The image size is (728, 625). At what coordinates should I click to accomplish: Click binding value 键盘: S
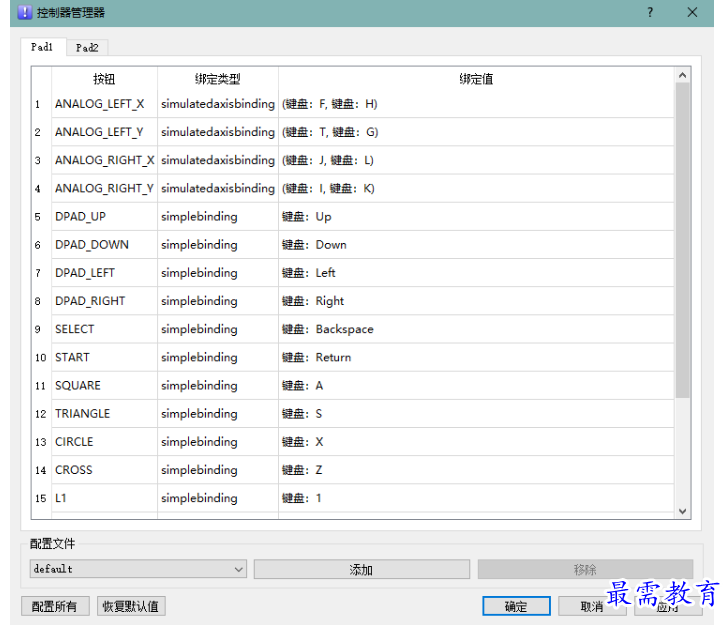[476, 414]
